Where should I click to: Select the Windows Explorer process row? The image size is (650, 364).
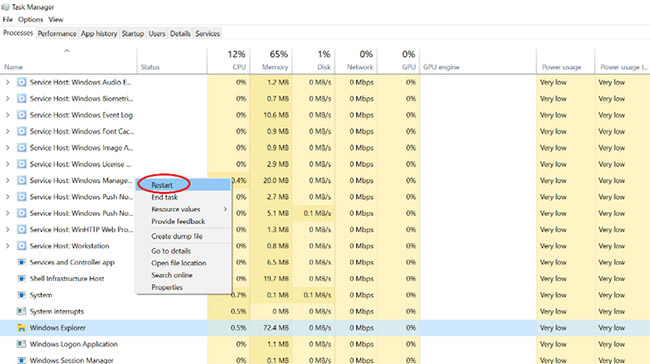click(325, 328)
